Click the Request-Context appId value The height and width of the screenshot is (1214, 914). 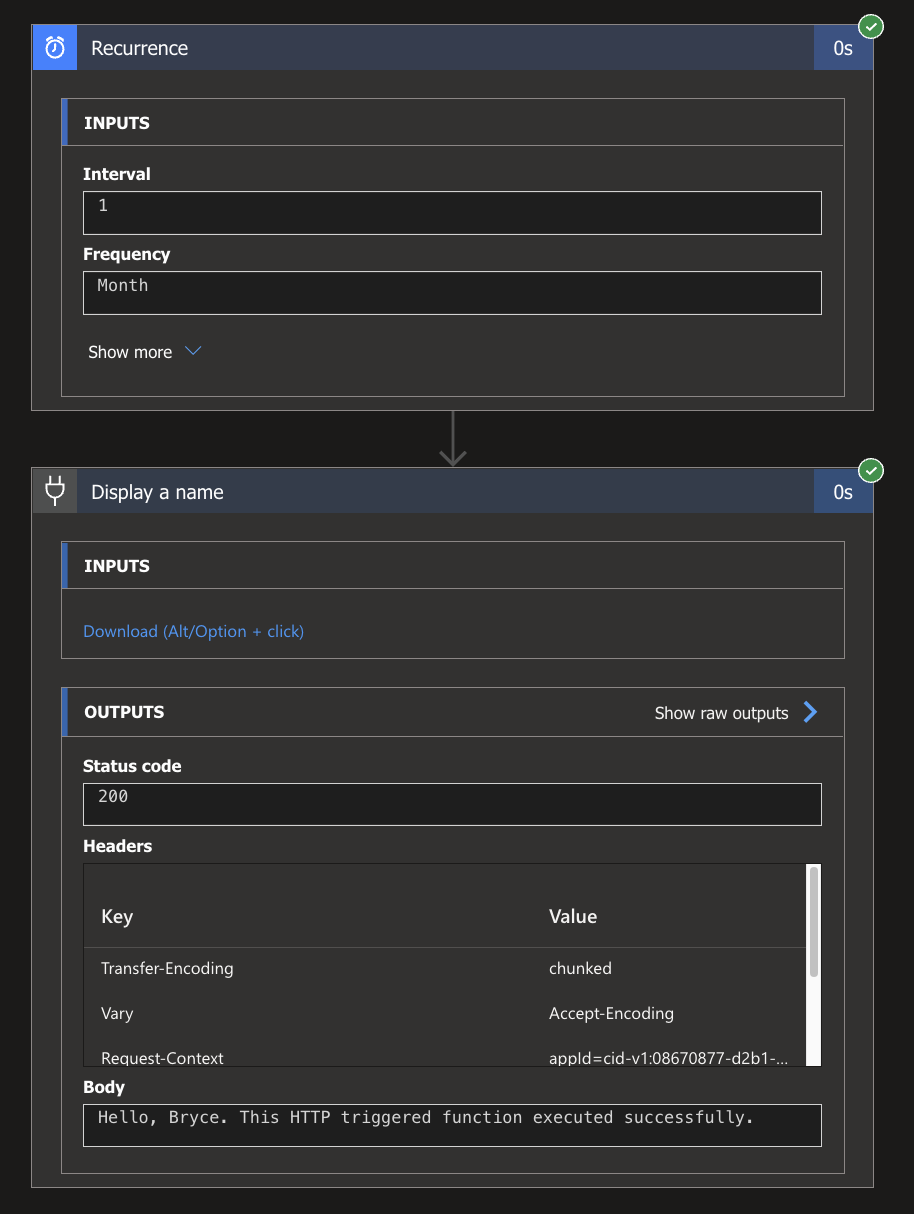[668, 1057]
